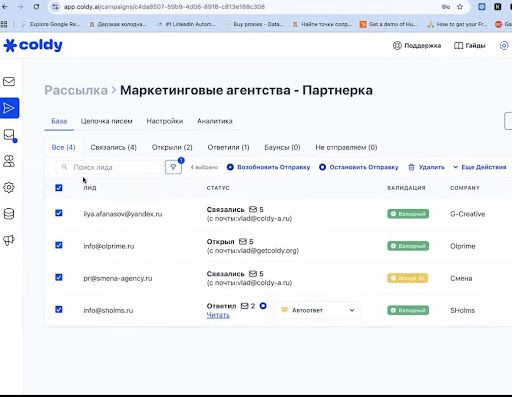This screenshot has height=397, width=512.
Task: Click the lead filter funnel icon
Action: 173,167
